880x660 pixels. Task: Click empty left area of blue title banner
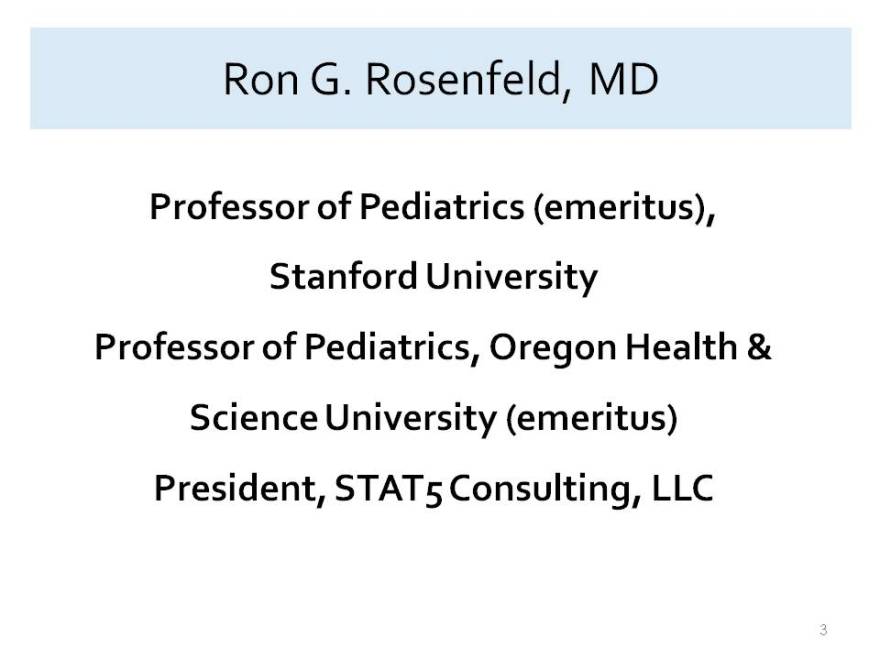(123, 79)
